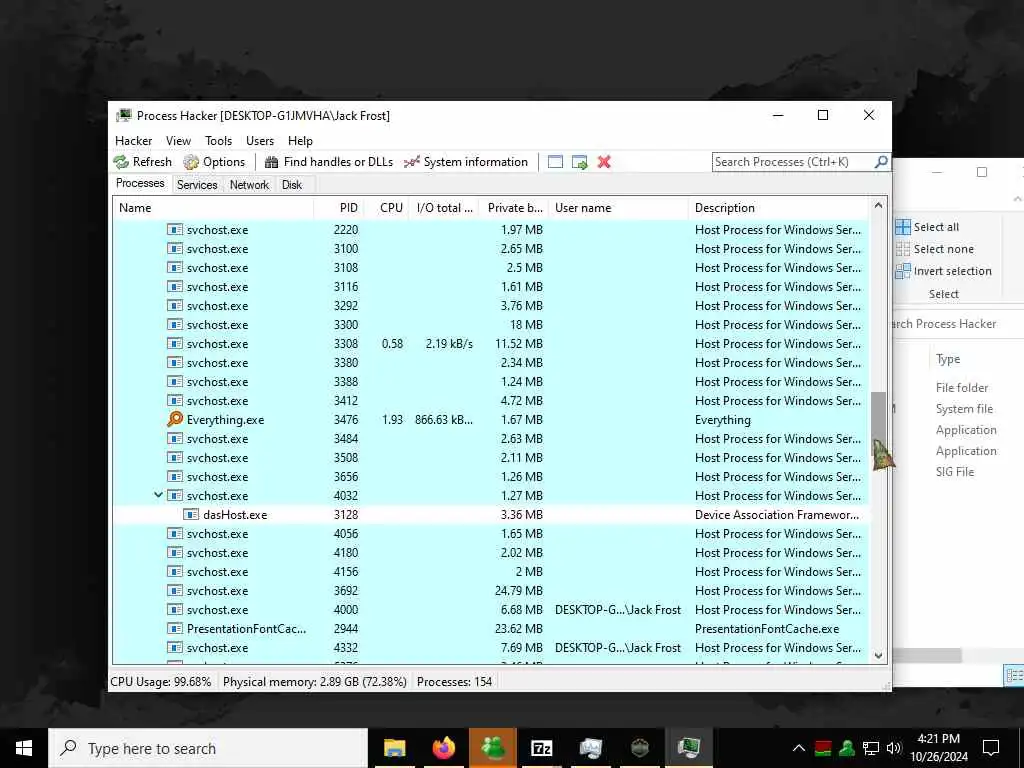This screenshot has width=1024, height=768.
Task: Select the dasHost.exe process row
Action: (x=491, y=515)
